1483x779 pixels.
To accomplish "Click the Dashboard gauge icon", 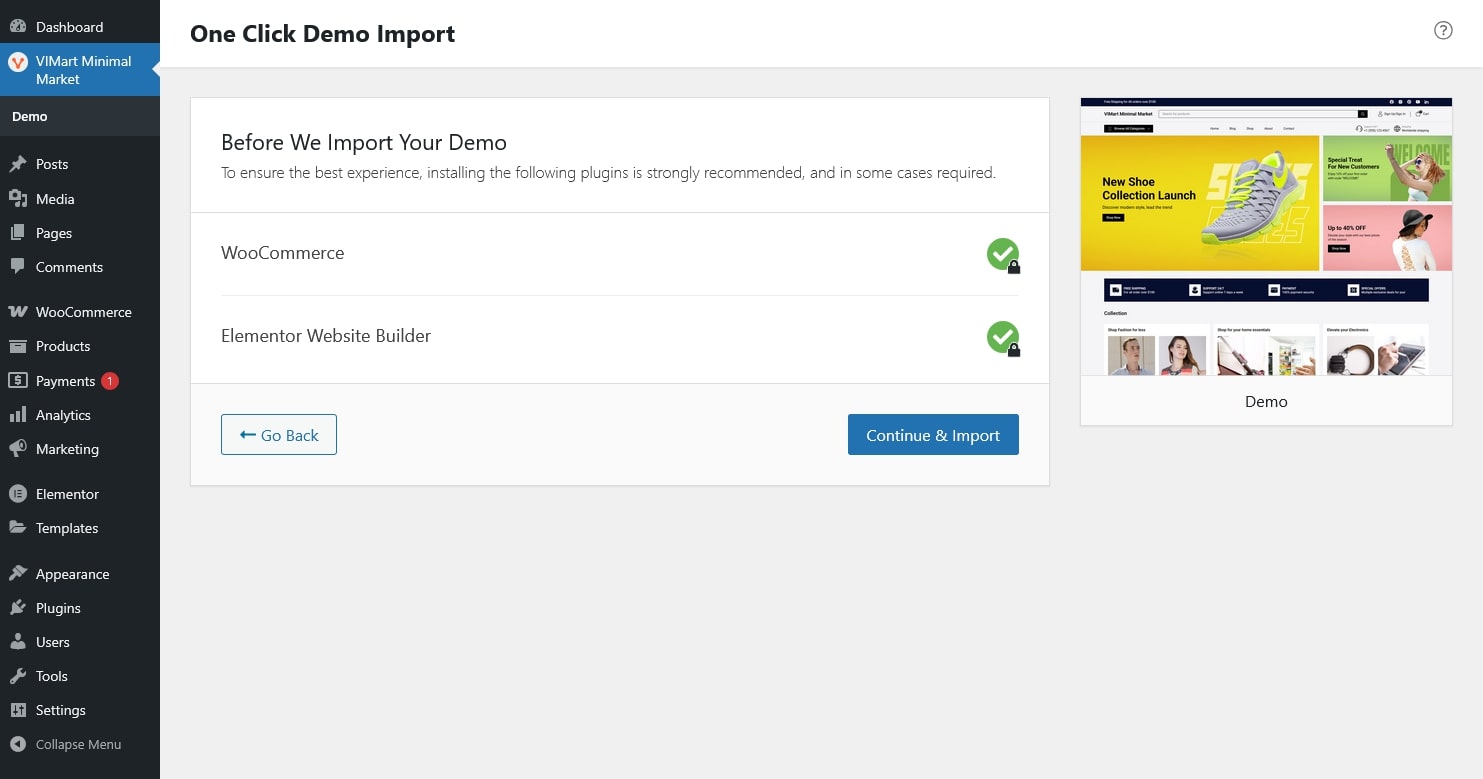I will 17,27.
